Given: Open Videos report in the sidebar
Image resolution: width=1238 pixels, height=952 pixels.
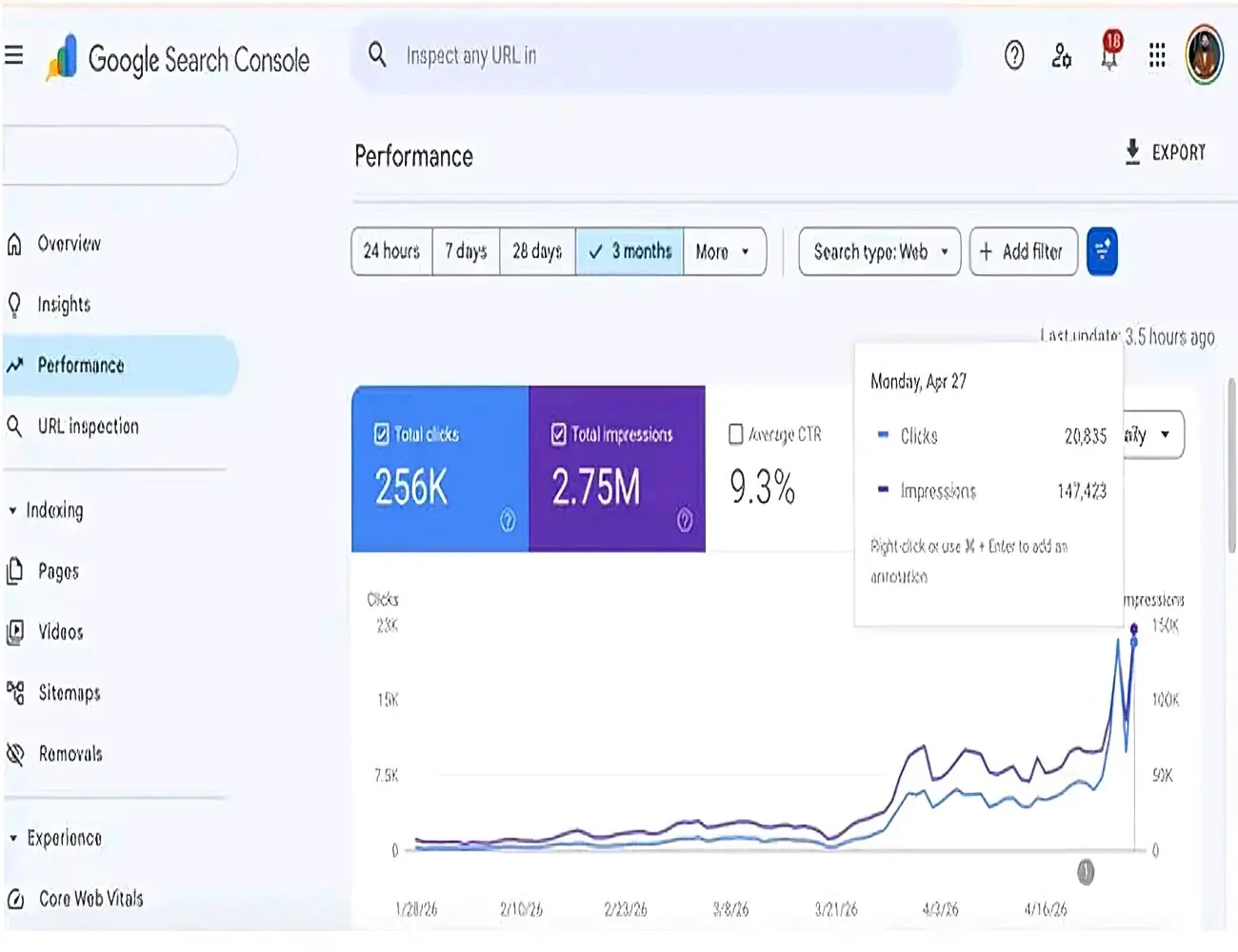Looking at the screenshot, I should 61,632.
